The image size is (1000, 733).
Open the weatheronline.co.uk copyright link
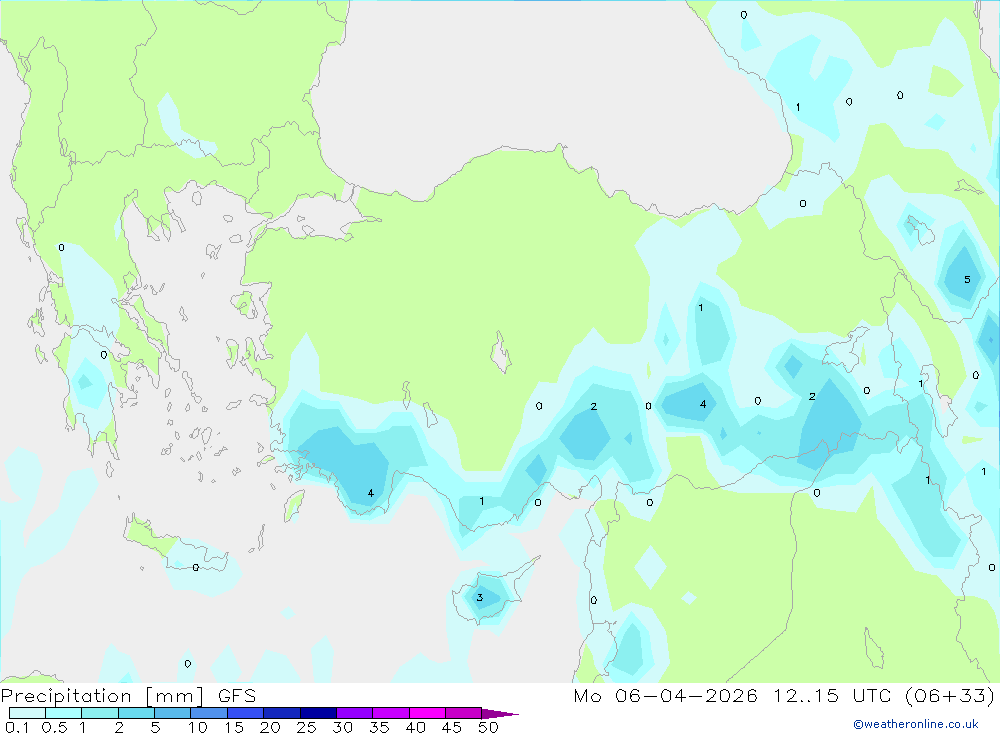pyautogui.click(x=916, y=724)
